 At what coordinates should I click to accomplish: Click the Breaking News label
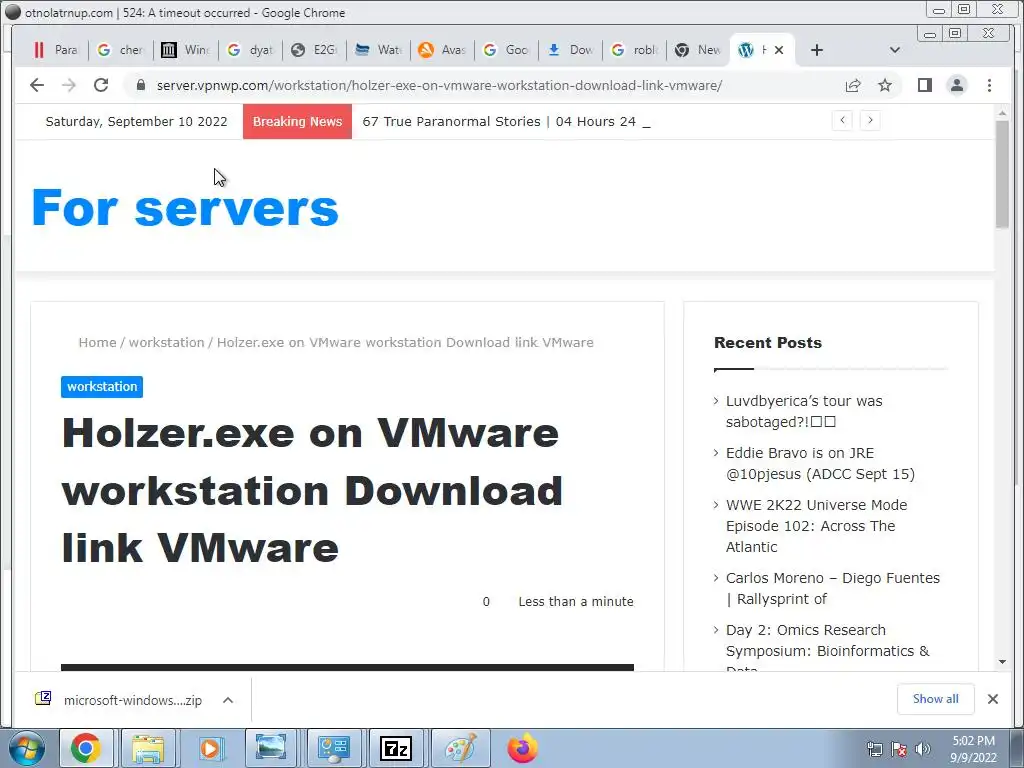click(297, 121)
